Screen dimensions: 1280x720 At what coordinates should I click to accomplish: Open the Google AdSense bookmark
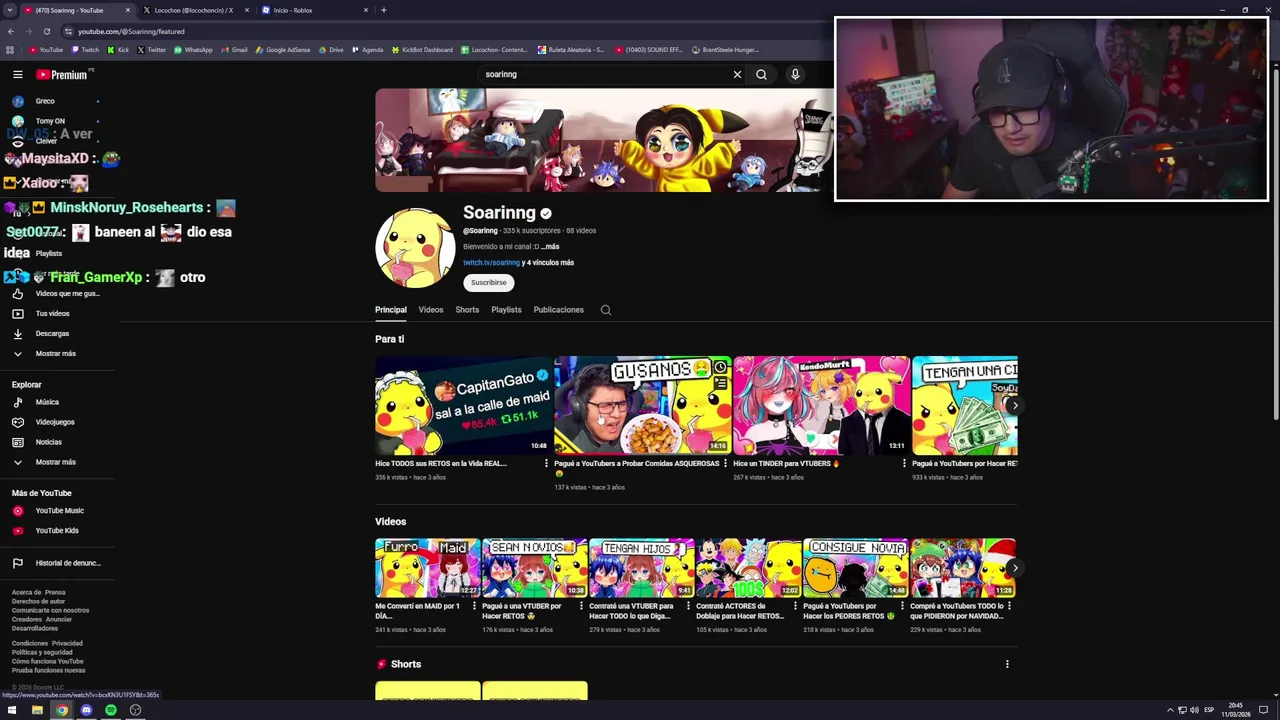[x=283, y=50]
